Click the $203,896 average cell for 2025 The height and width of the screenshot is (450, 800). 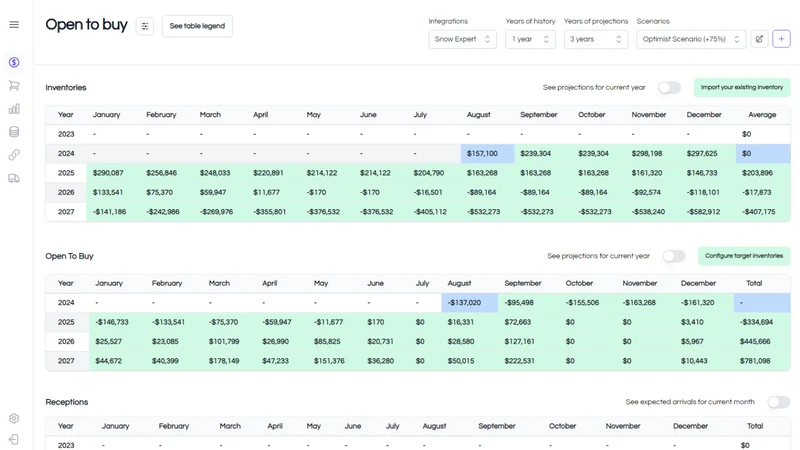(763, 173)
